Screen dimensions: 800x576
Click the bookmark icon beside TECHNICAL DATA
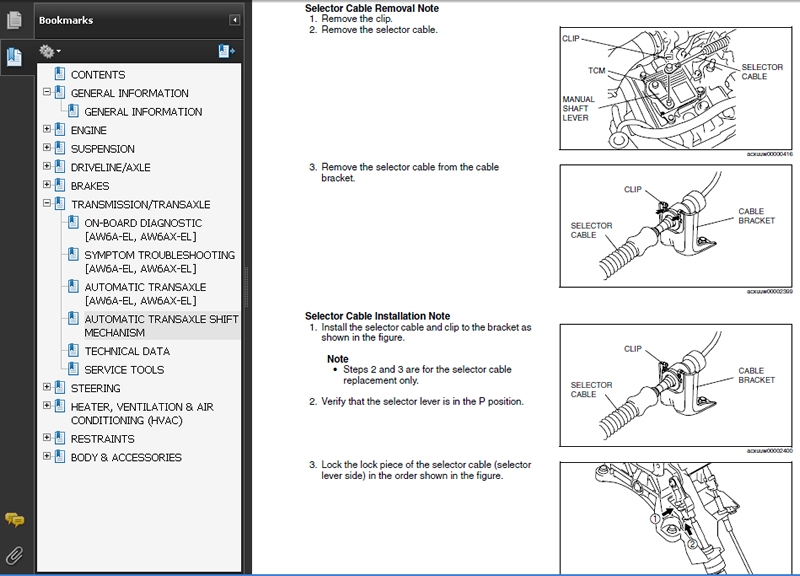click(x=74, y=351)
